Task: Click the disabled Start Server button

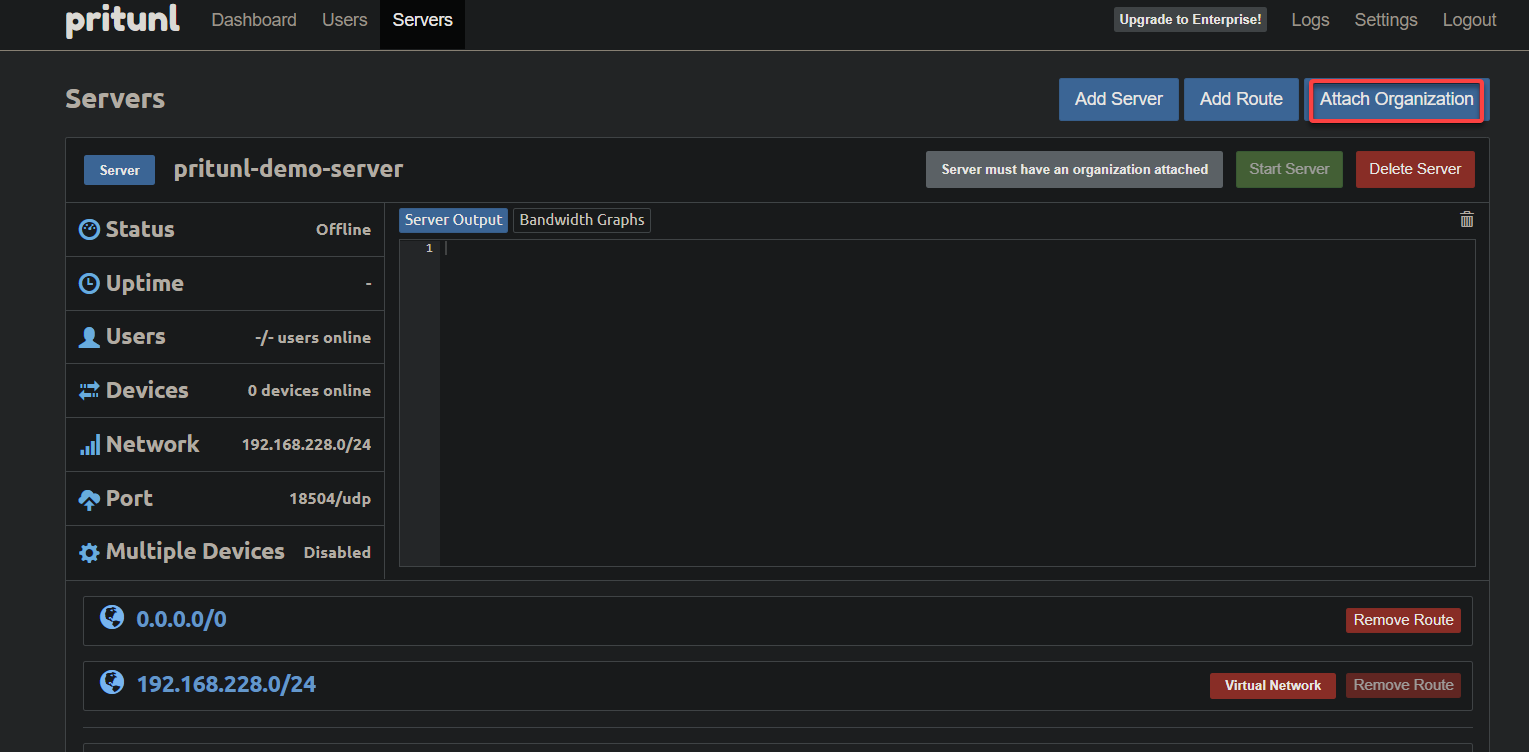Action: click(1289, 169)
